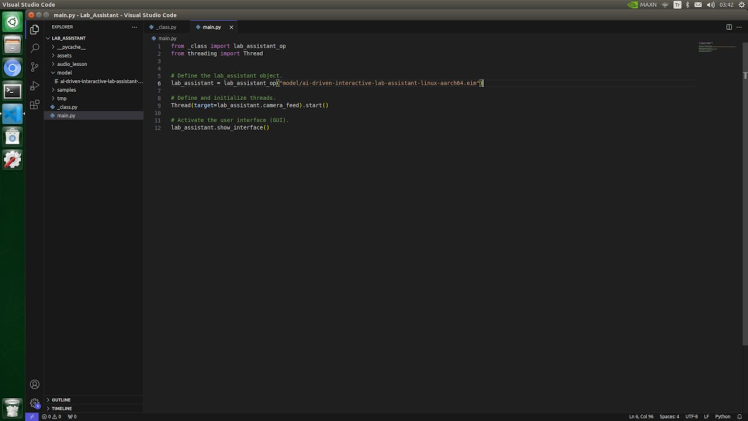Open the Extensions view
This screenshot has width=748, height=421.
point(35,104)
